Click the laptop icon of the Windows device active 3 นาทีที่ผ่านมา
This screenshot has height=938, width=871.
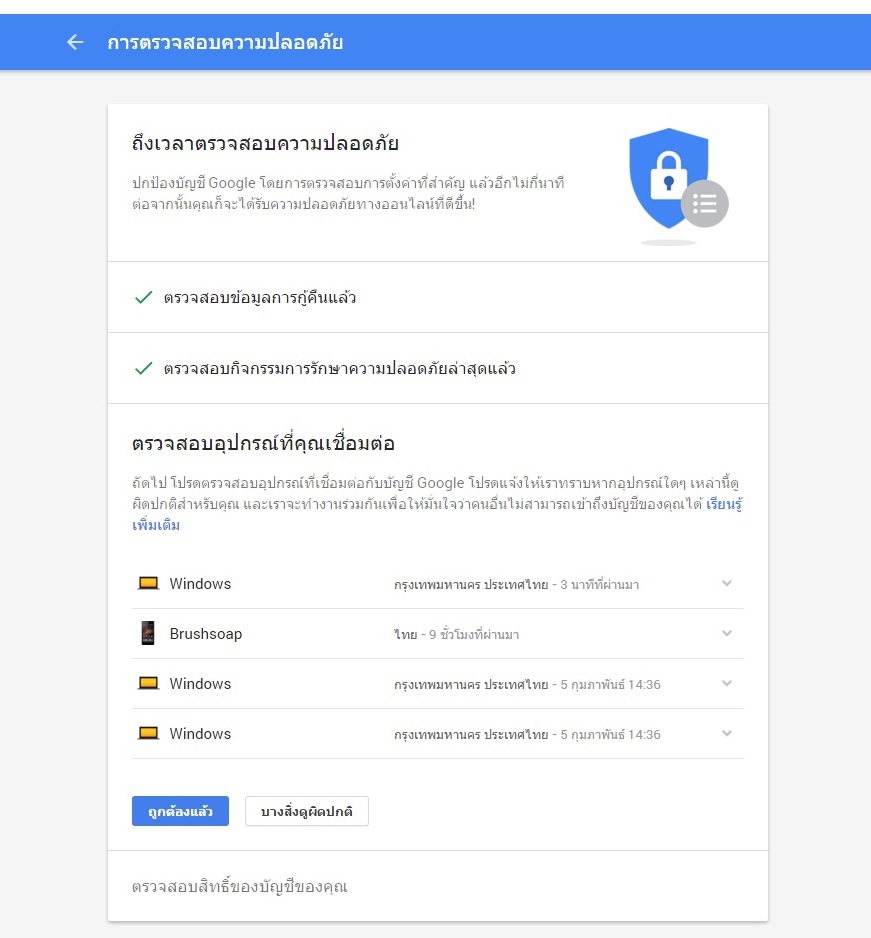pos(148,583)
